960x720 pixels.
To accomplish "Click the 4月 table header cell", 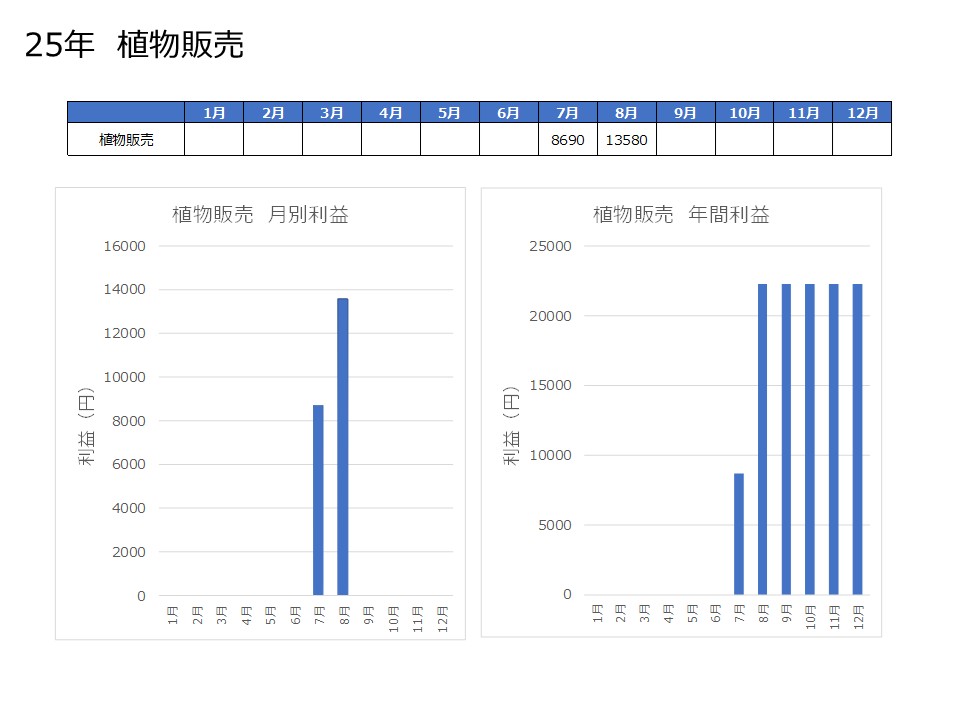I will coord(391,113).
